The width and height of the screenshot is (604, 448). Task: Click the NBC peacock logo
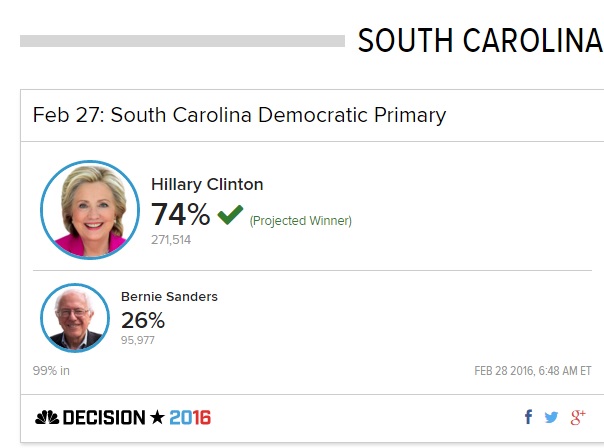click(x=47, y=418)
